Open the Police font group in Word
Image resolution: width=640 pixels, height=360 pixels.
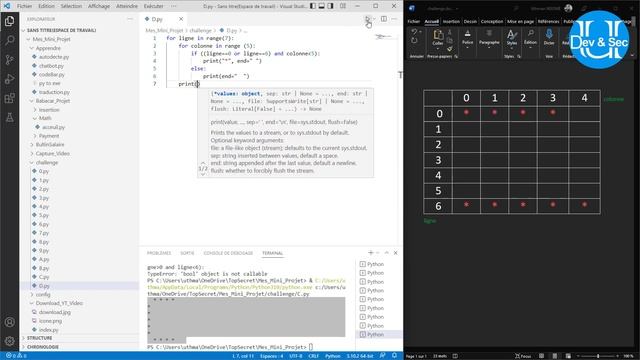[467, 39]
